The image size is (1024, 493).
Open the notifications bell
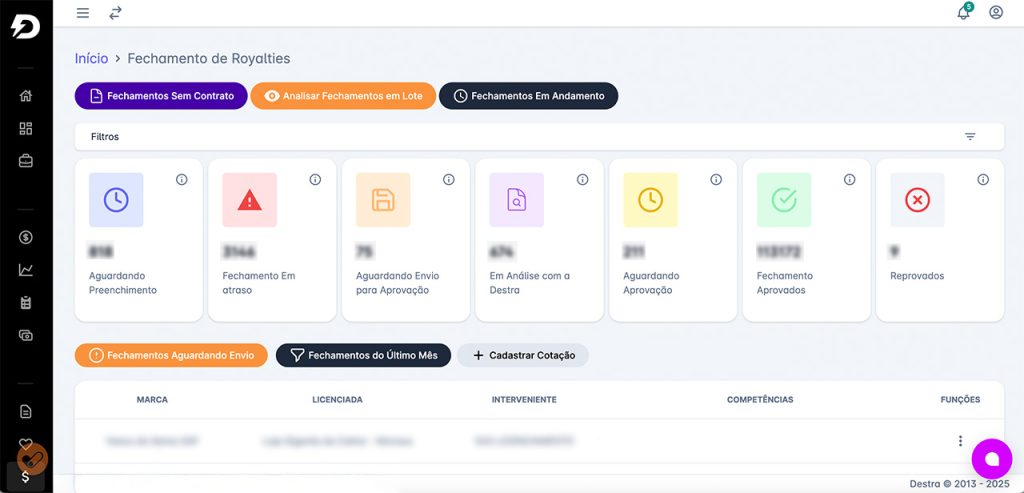tap(963, 13)
